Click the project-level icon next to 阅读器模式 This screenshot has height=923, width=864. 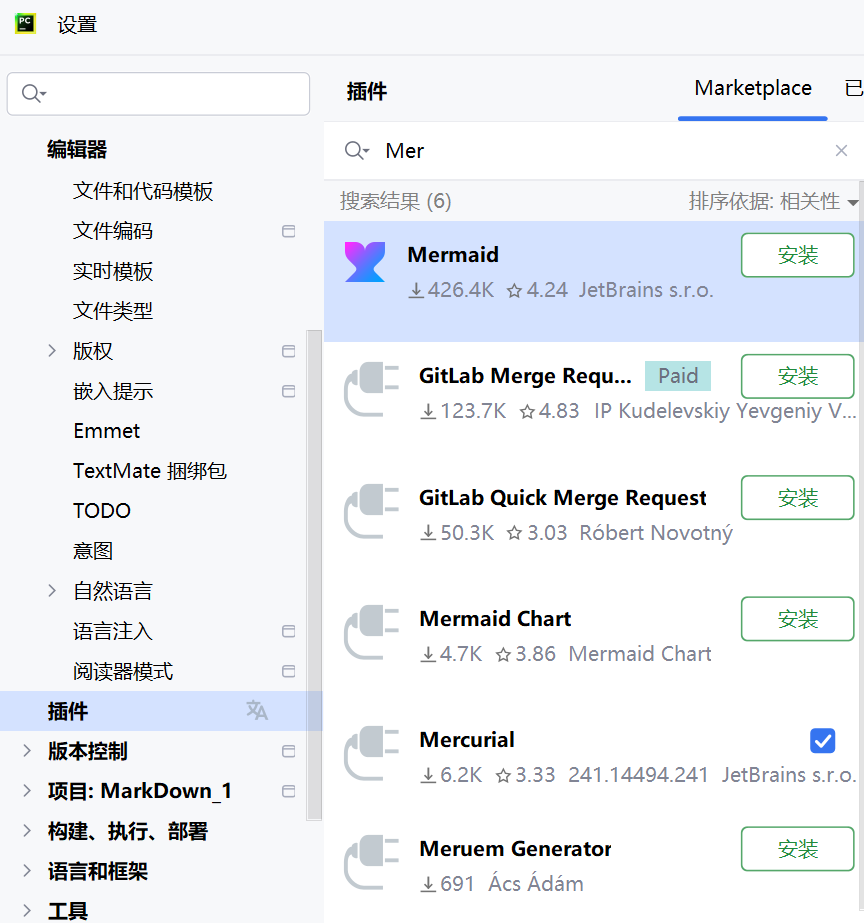click(x=288, y=672)
